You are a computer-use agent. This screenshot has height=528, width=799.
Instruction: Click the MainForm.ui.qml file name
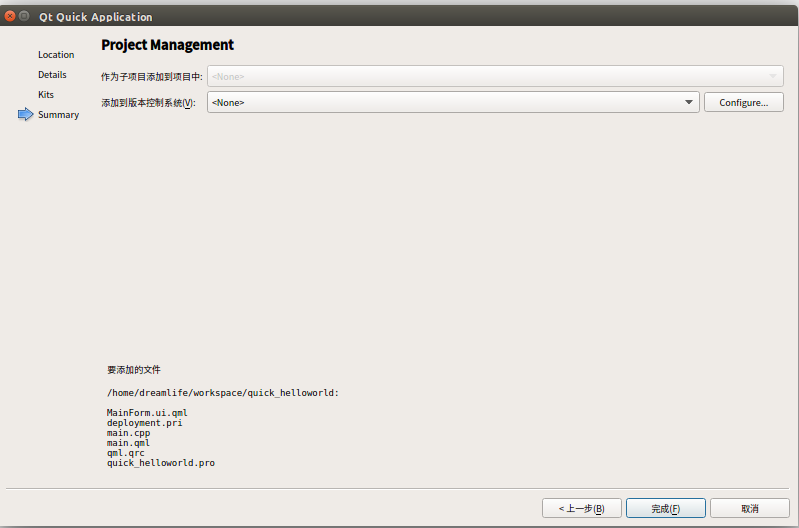pos(147,413)
